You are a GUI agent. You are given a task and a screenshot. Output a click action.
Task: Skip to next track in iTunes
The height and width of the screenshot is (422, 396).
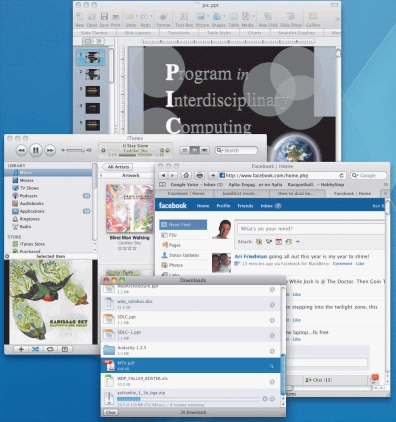[x=50, y=151]
